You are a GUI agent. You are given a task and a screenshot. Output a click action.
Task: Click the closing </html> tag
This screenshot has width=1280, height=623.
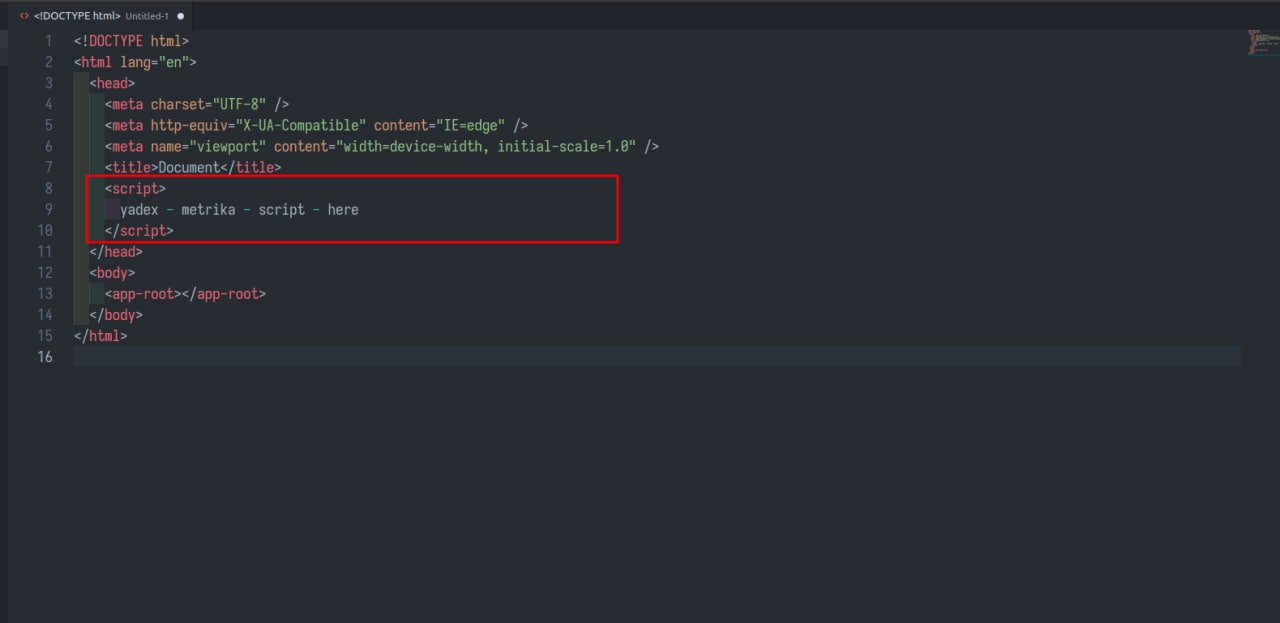tap(100, 335)
